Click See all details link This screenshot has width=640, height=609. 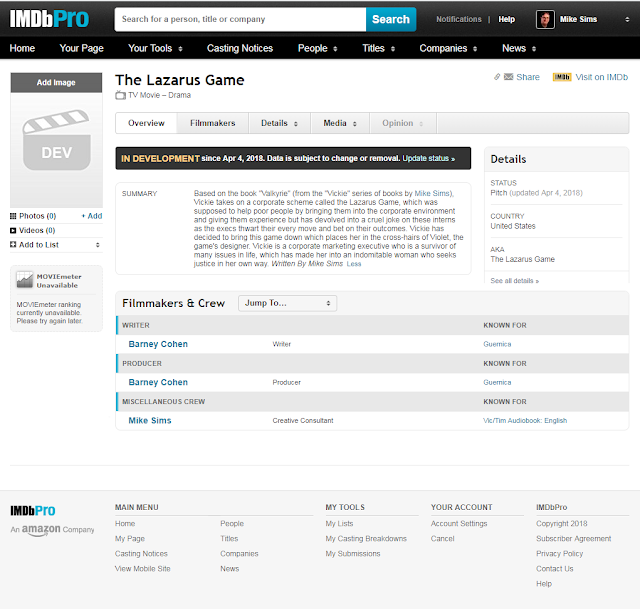click(x=514, y=281)
